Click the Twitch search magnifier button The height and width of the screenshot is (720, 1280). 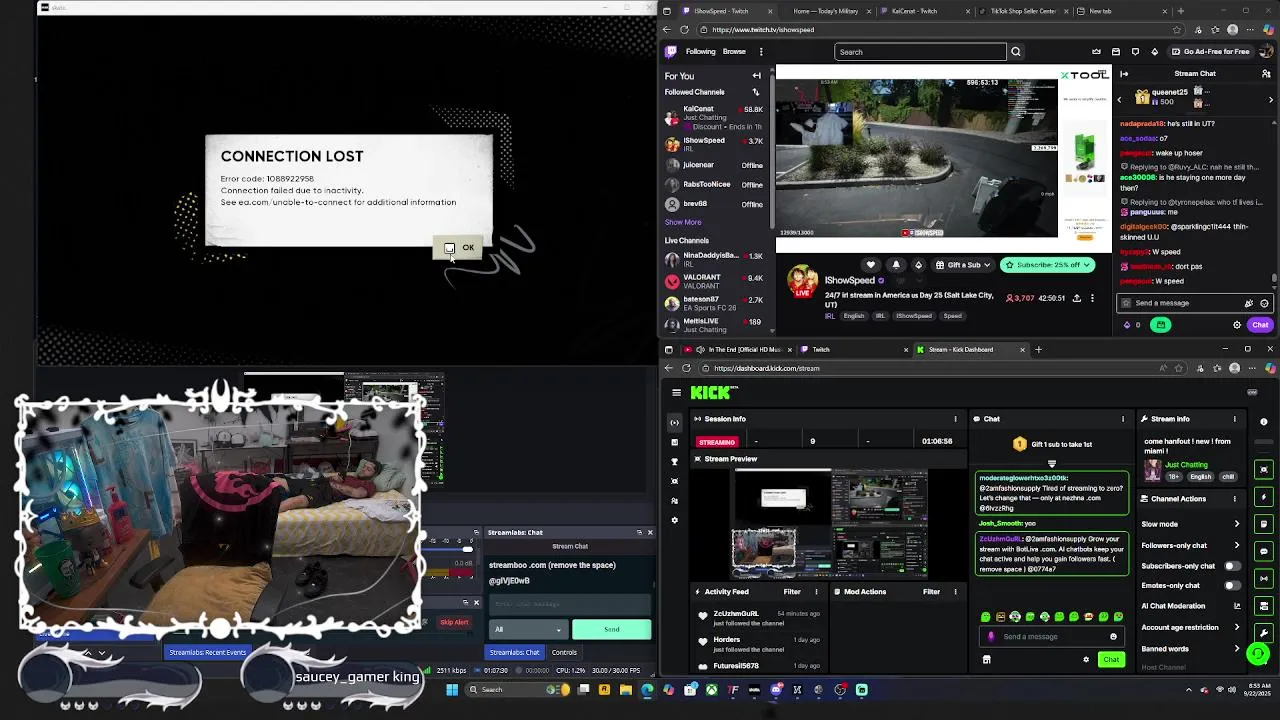coord(1016,52)
